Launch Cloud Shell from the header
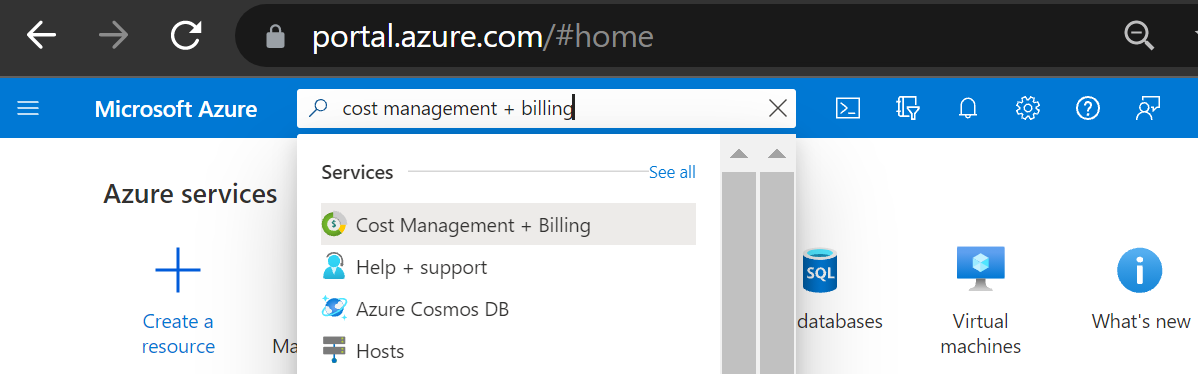This screenshot has width=1198, height=374. click(848, 109)
